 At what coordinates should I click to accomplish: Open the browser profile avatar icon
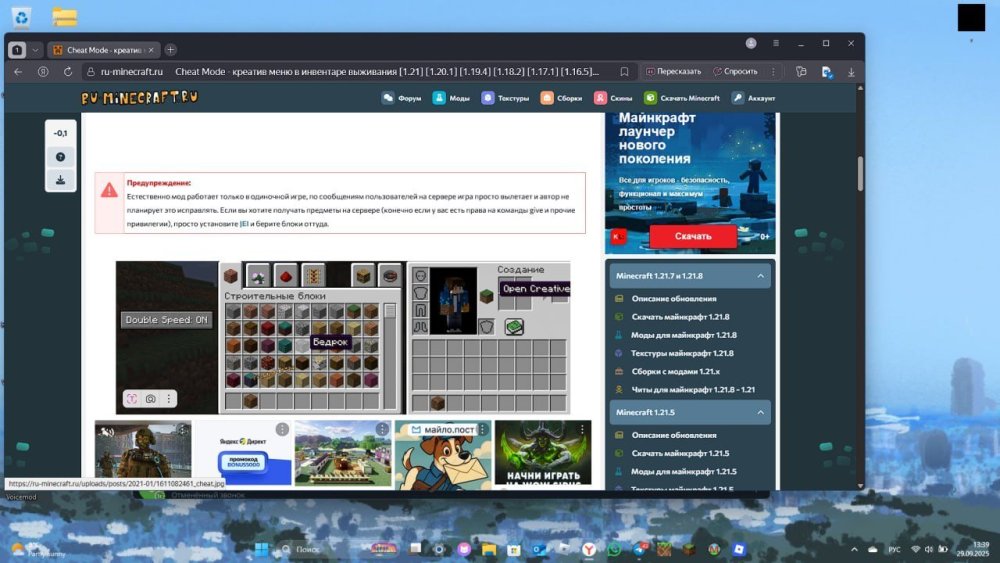751,43
